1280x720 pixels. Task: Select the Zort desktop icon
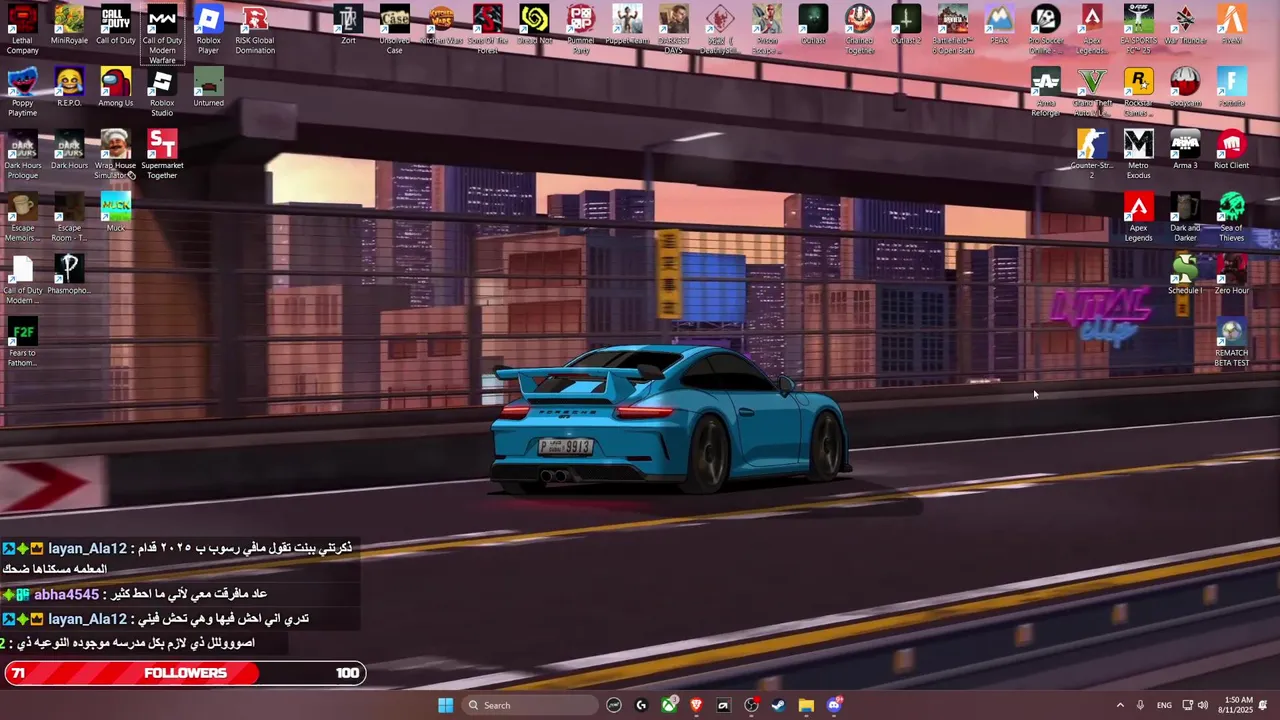click(348, 25)
